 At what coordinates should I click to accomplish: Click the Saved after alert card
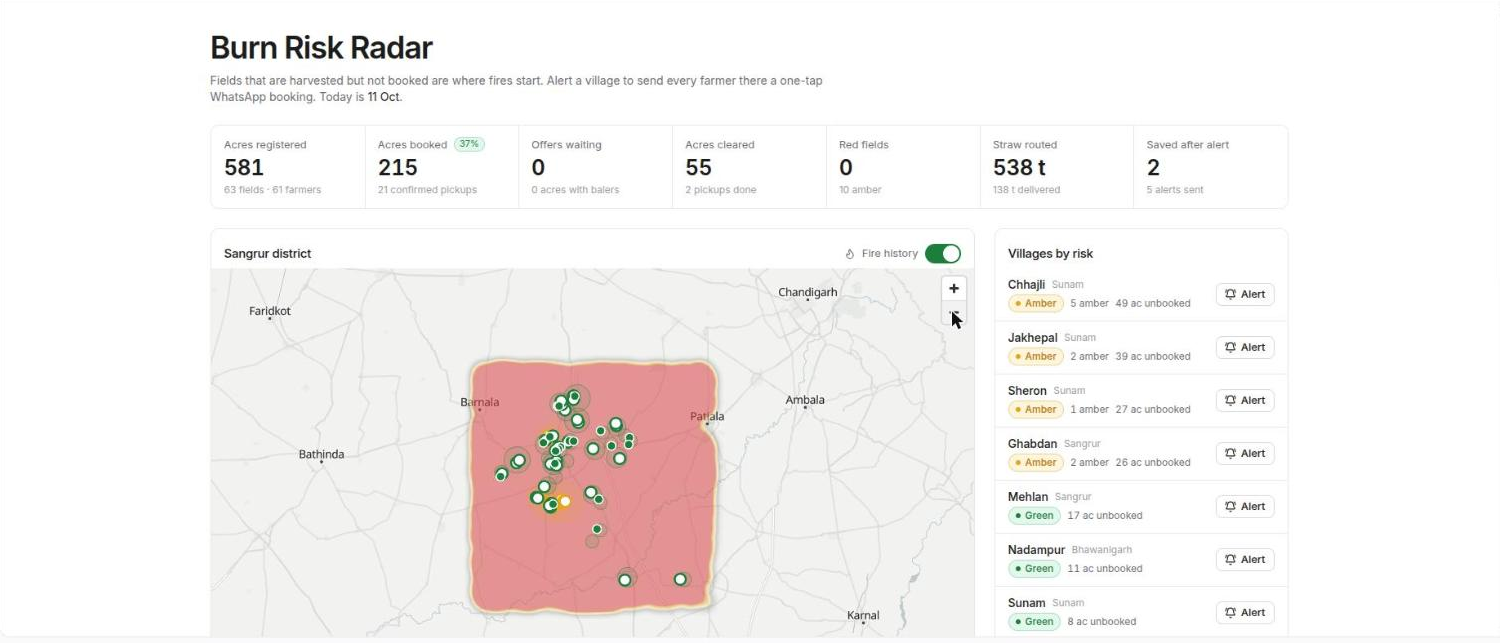pos(1210,167)
